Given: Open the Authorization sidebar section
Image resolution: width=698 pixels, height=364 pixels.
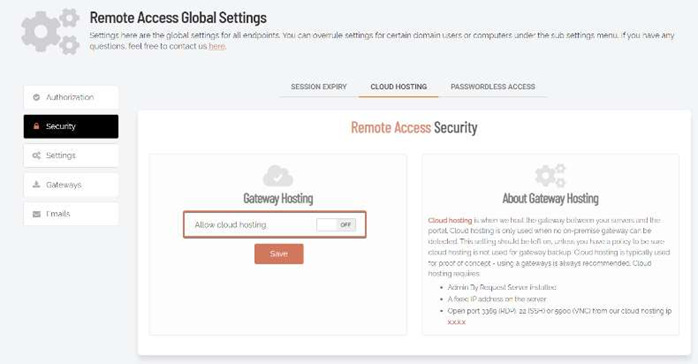Looking at the screenshot, I should pos(71,97).
